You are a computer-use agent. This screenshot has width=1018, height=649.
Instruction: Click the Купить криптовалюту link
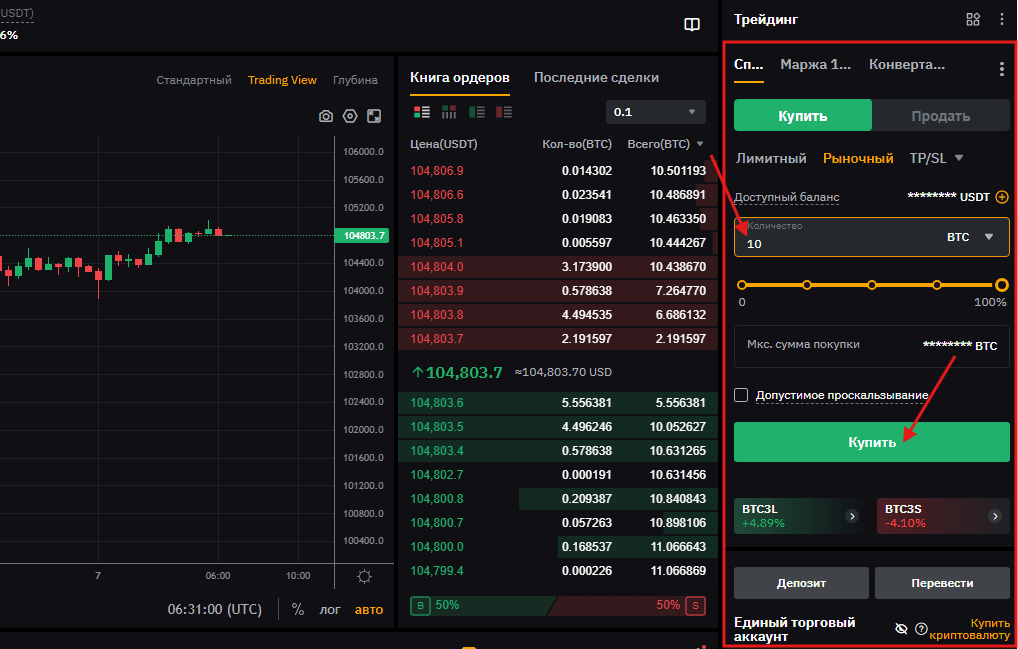pyautogui.click(x=969, y=629)
